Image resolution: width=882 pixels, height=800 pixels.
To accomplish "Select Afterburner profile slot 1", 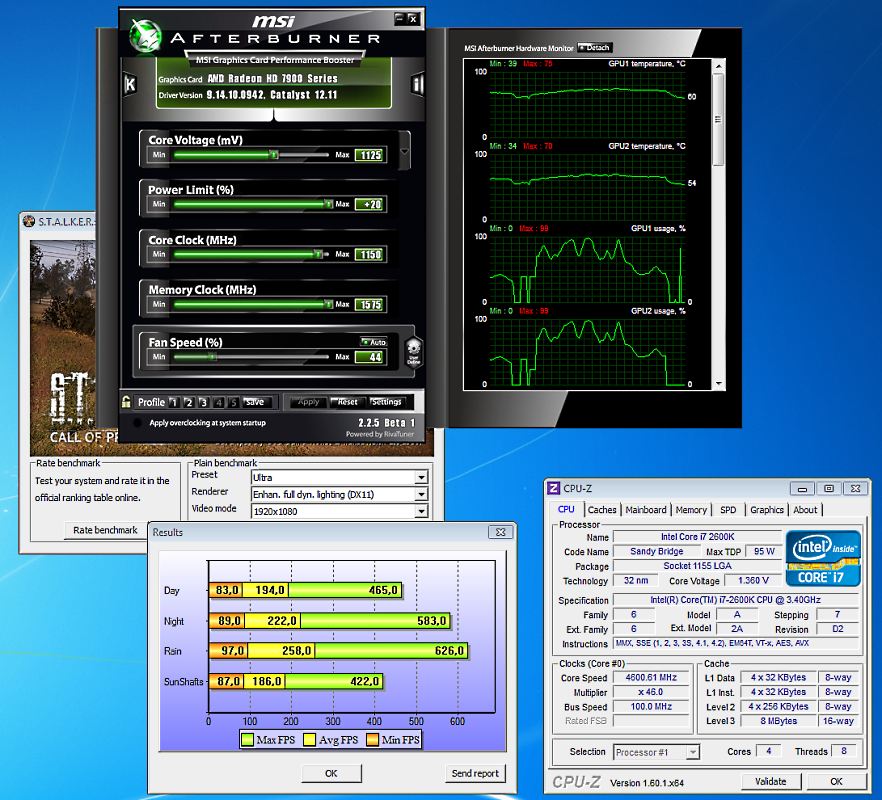I will pyautogui.click(x=174, y=402).
